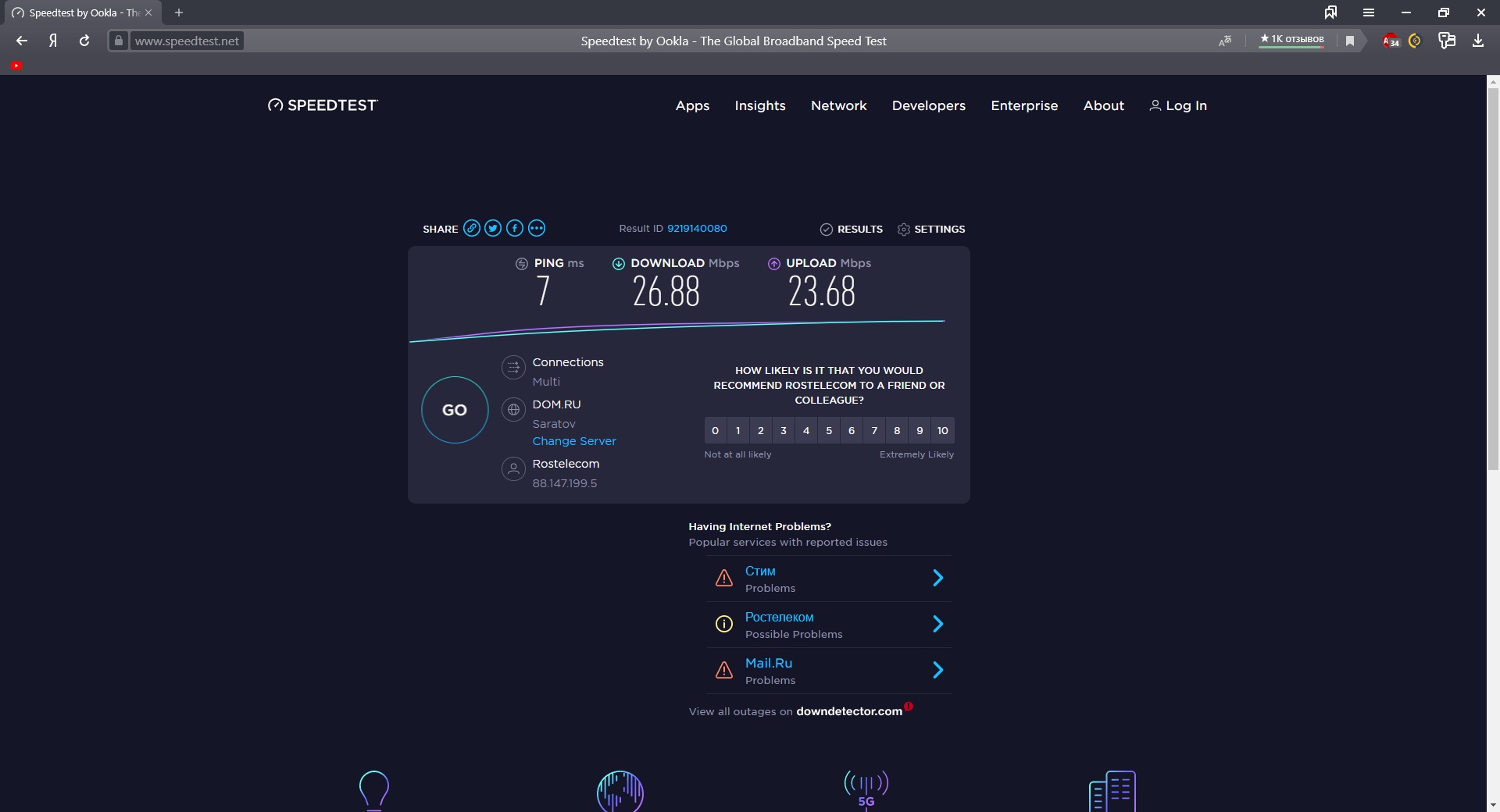This screenshot has width=1500, height=812.
Task: Select rating 7 in survey
Action: (874, 430)
